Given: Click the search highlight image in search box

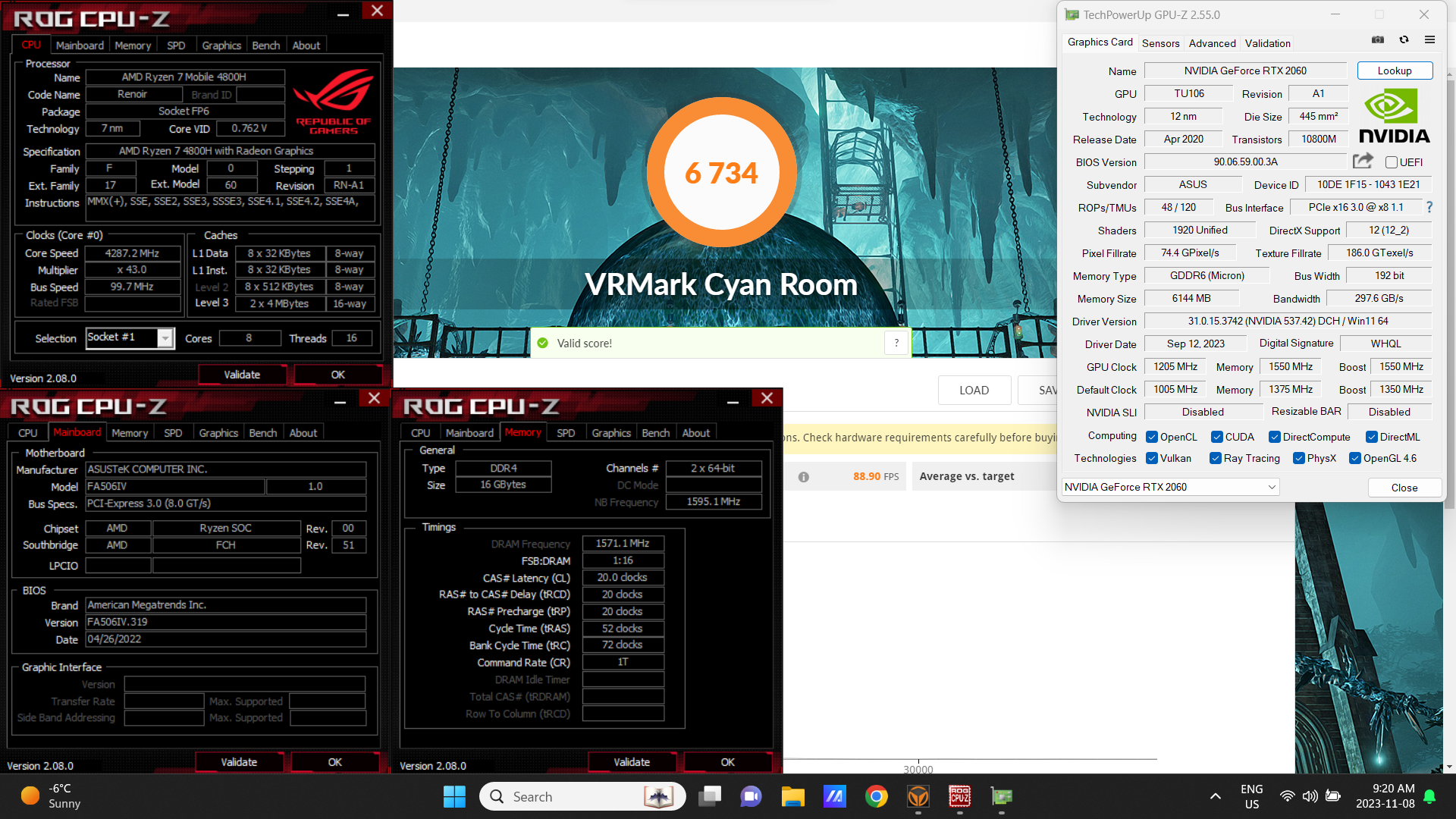Looking at the screenshot, I should click(x=658, y=796).
